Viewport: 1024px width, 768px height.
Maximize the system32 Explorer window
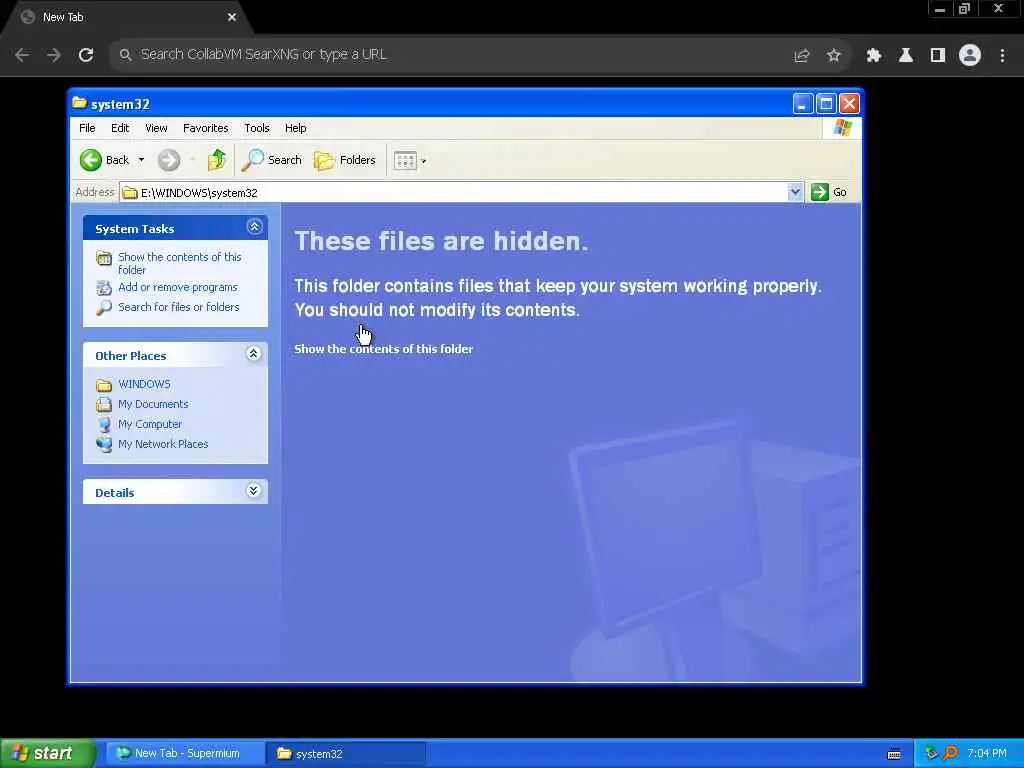[826, 103]
